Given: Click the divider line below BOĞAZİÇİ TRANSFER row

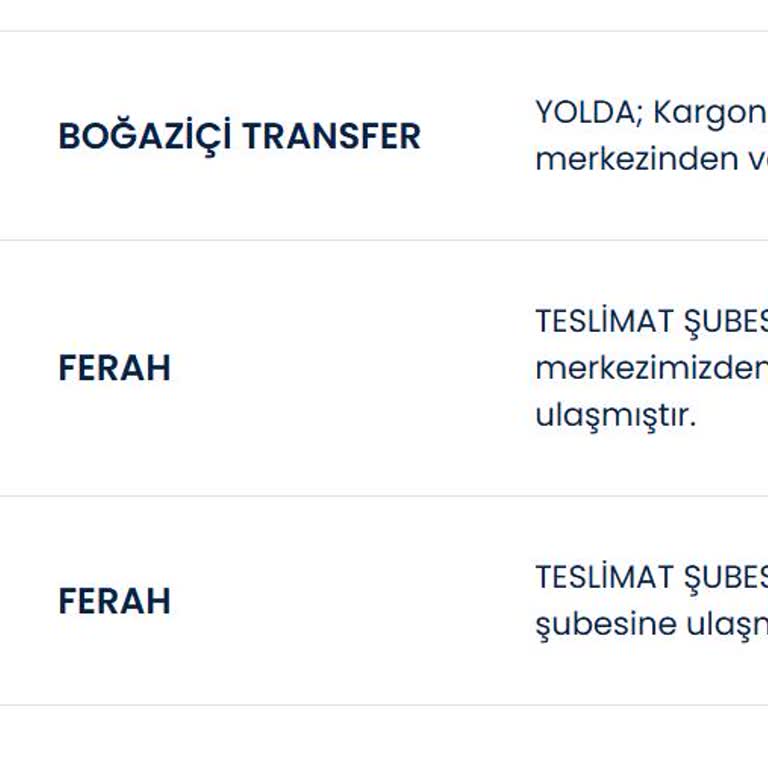Looking at the screenshot, I should pos(384,240).
